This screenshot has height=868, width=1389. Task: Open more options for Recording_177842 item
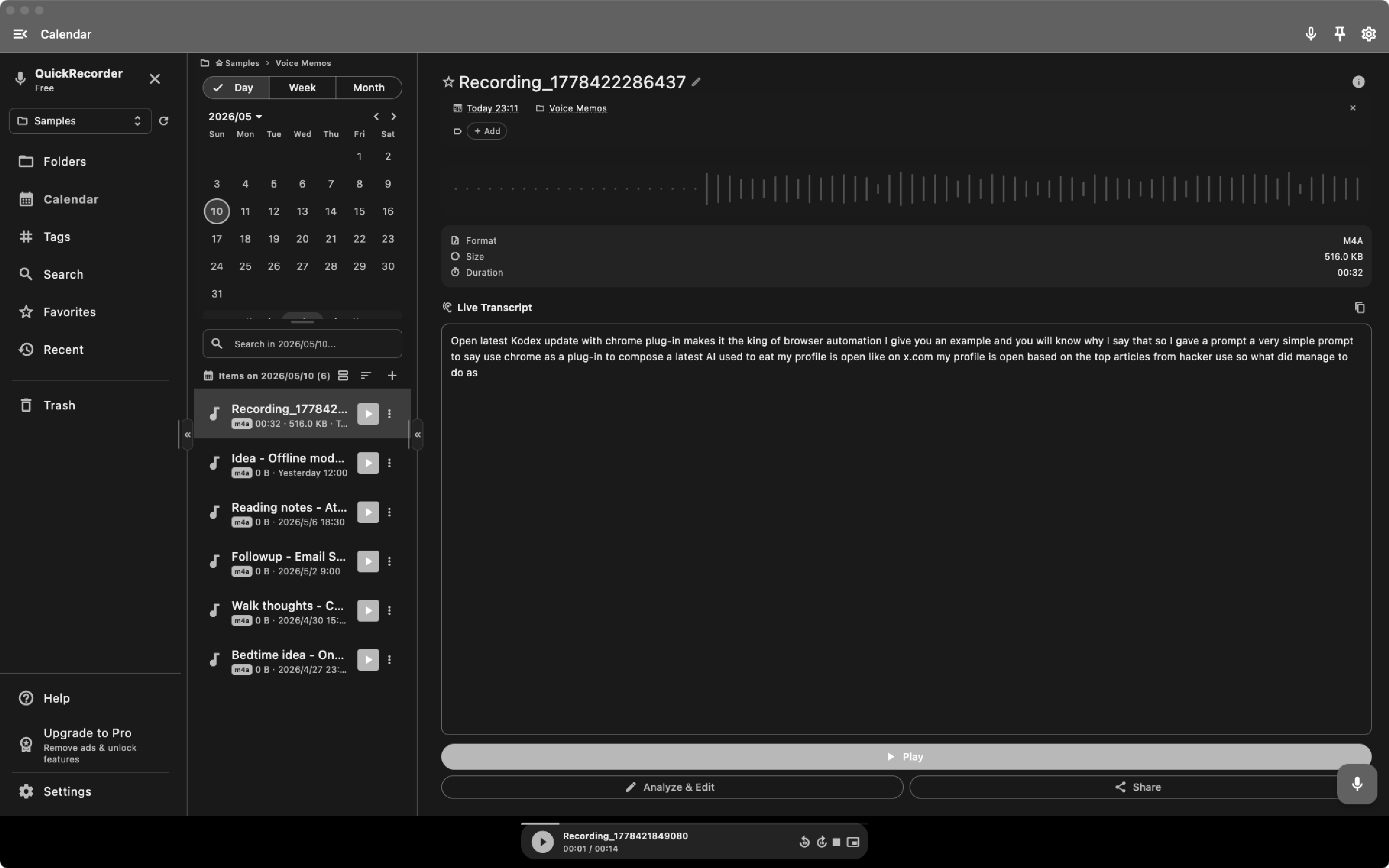point(389,414)
